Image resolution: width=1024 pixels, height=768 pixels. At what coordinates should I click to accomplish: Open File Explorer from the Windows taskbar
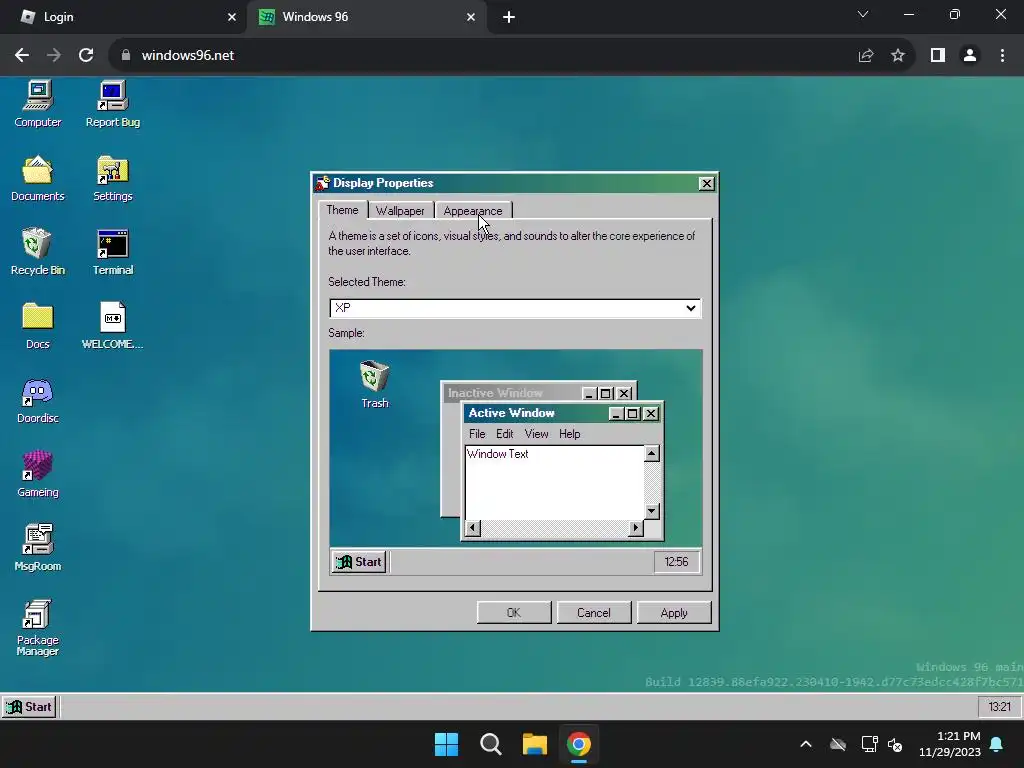(x=535, y=744)
